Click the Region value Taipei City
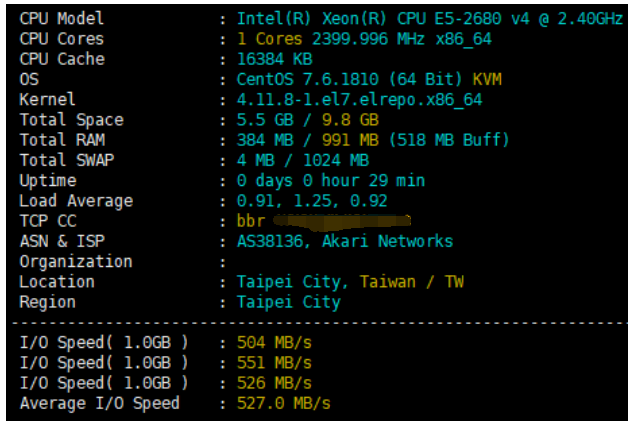 (288, 303)
